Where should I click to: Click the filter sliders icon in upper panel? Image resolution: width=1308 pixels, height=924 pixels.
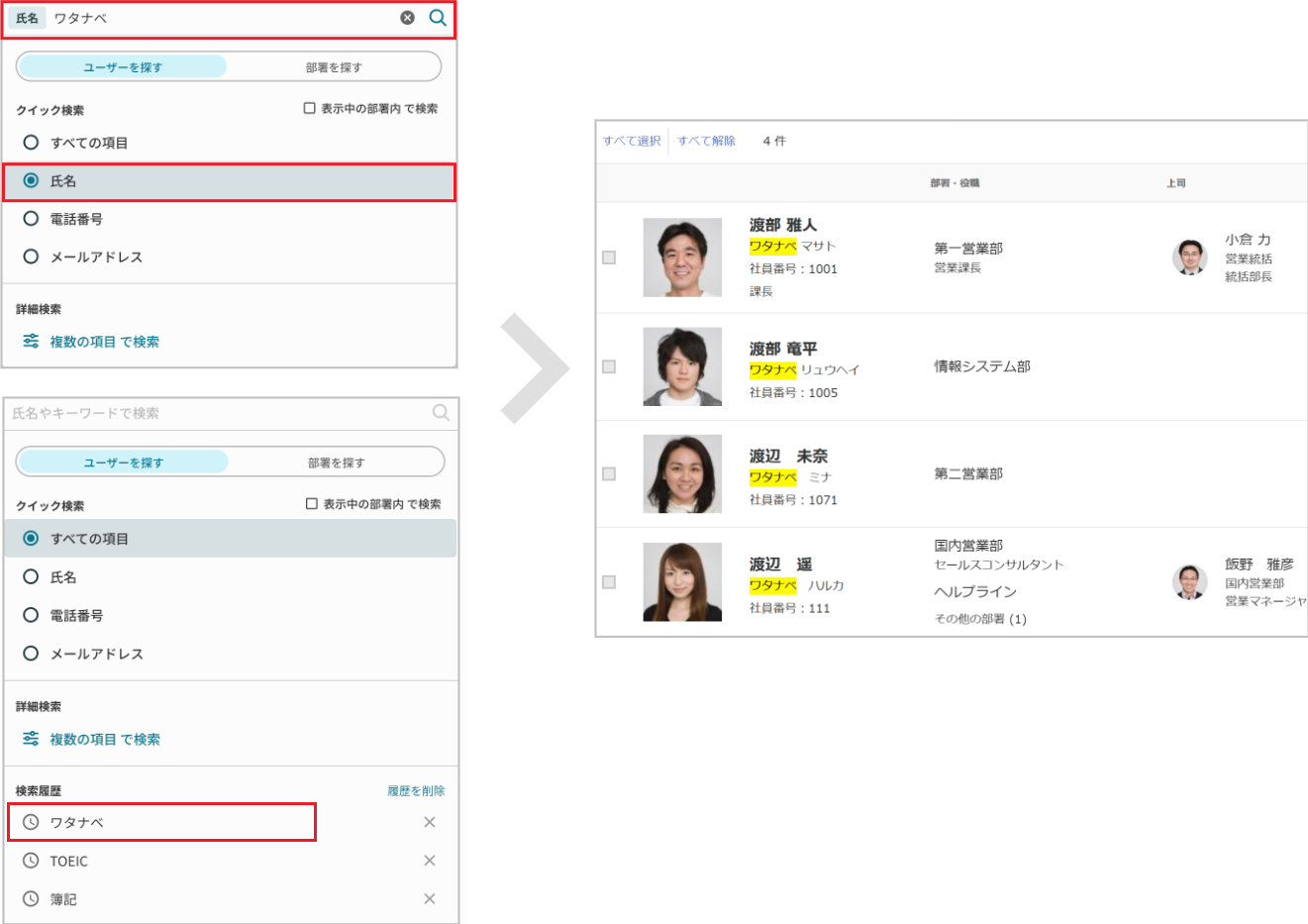tap(31, 341)
